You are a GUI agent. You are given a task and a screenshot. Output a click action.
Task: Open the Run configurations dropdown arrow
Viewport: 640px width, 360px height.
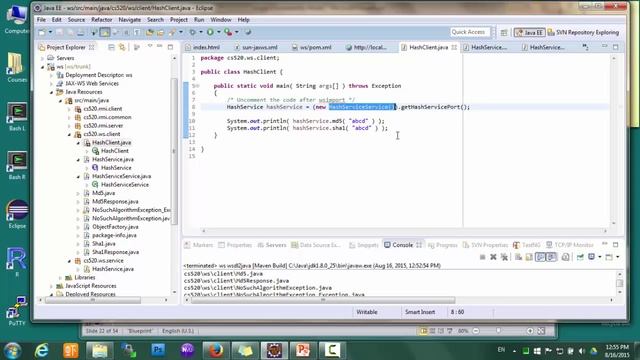tap(218, 32)
